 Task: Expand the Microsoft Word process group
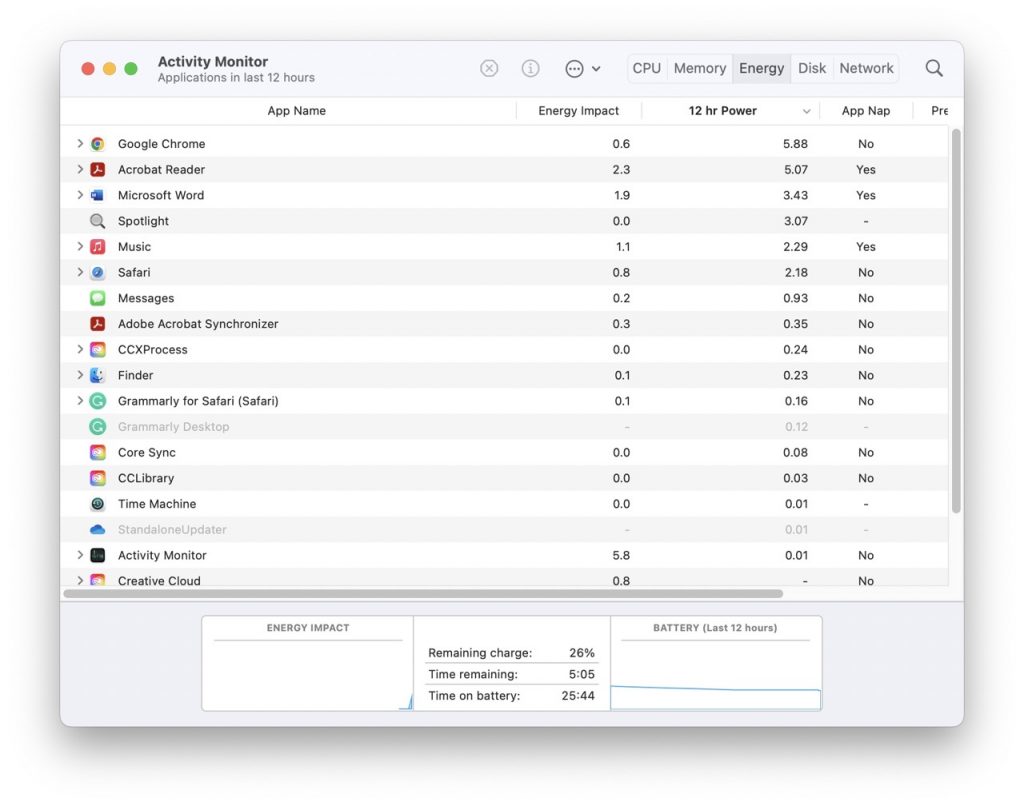point(80,195)
